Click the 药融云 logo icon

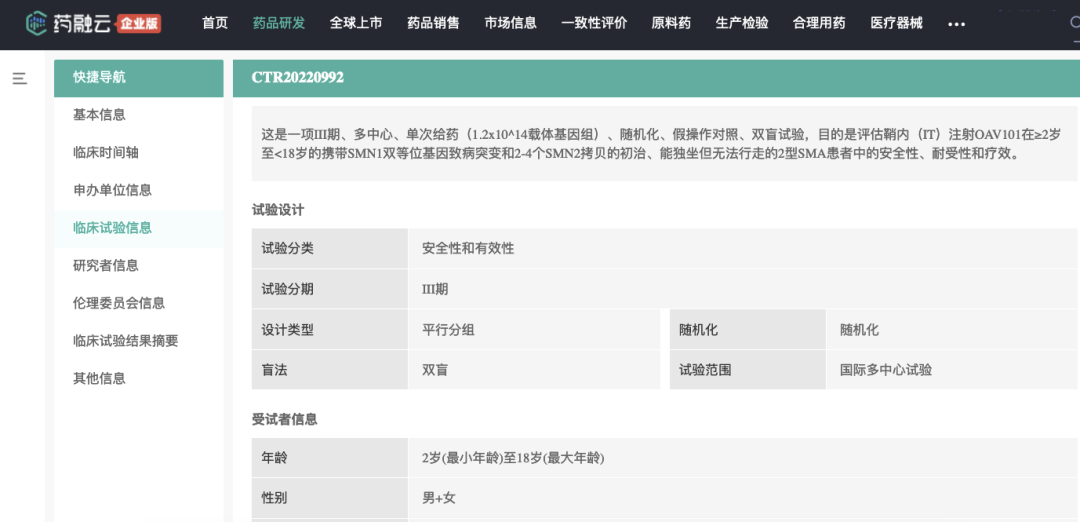point(37,23)
